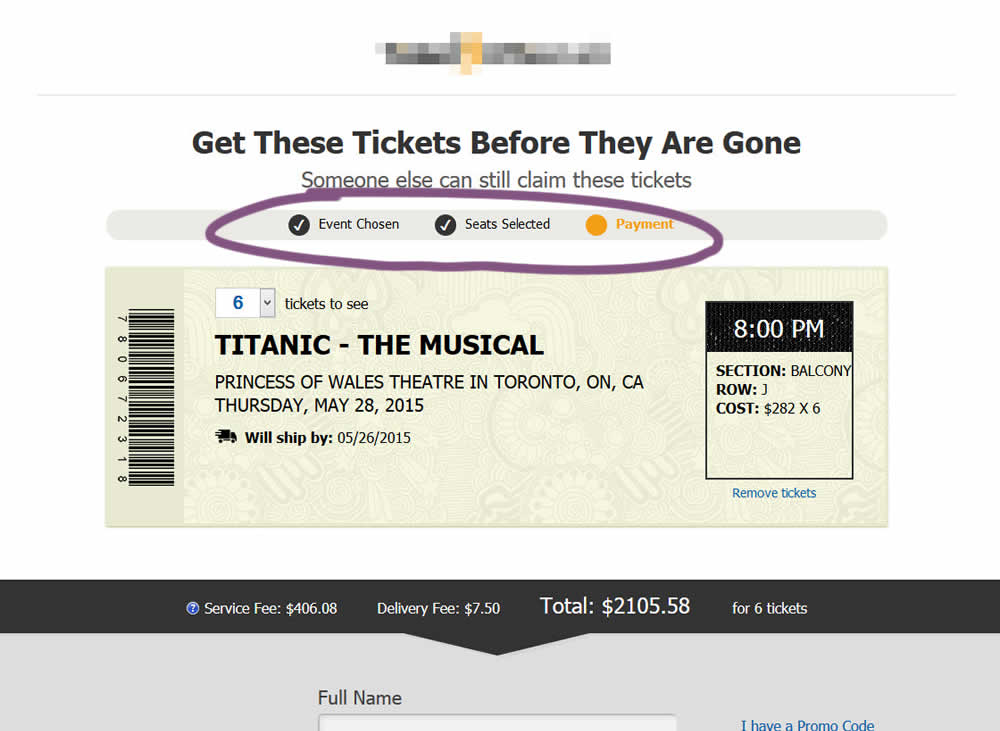The height and width of the screenshot is (731, 1000).
Task: Open the I have a Promo Code link
Action: tap(807, 725)
